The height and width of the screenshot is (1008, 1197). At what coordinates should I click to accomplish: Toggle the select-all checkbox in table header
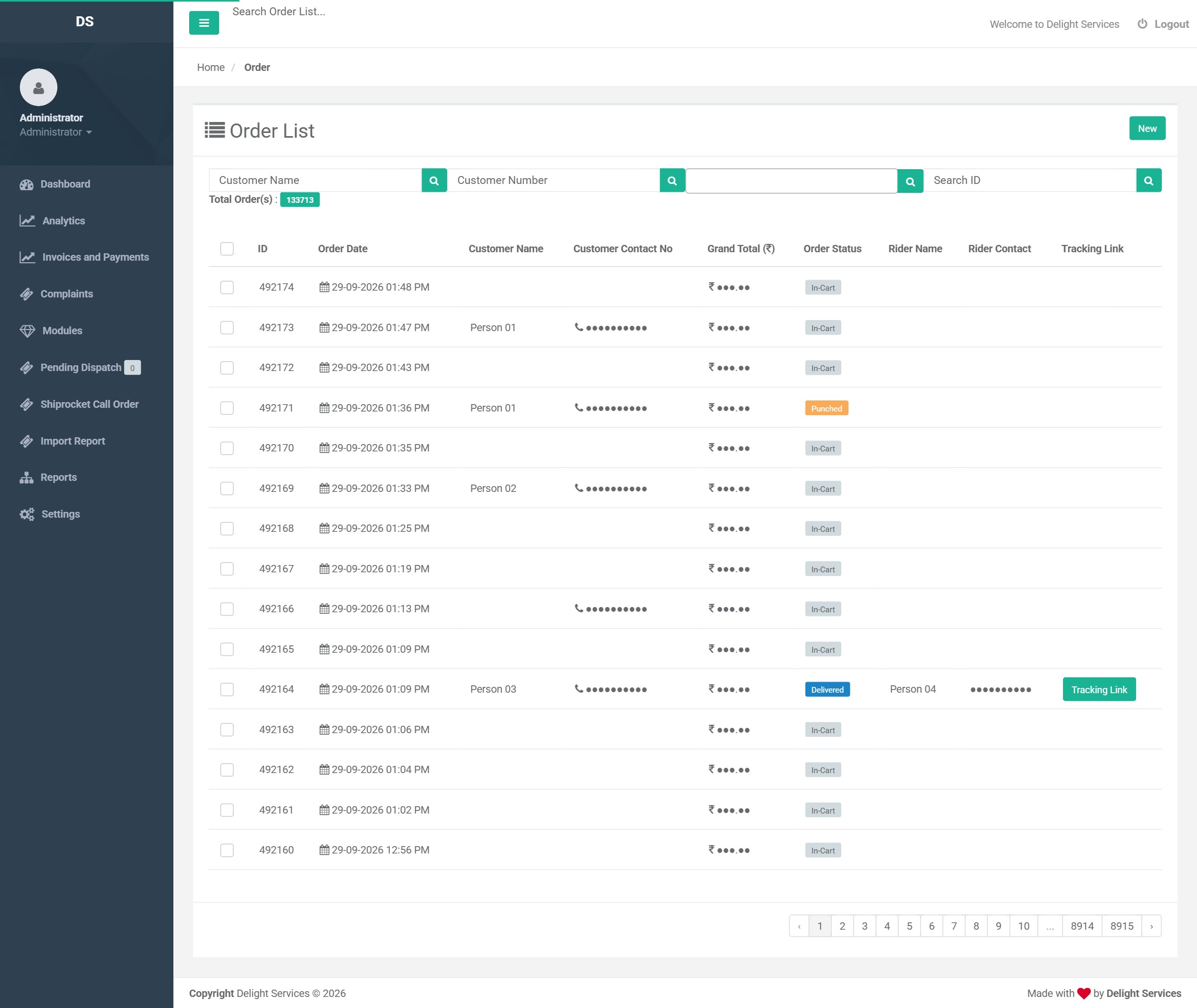pyautogui.click(x=227, y=249)
